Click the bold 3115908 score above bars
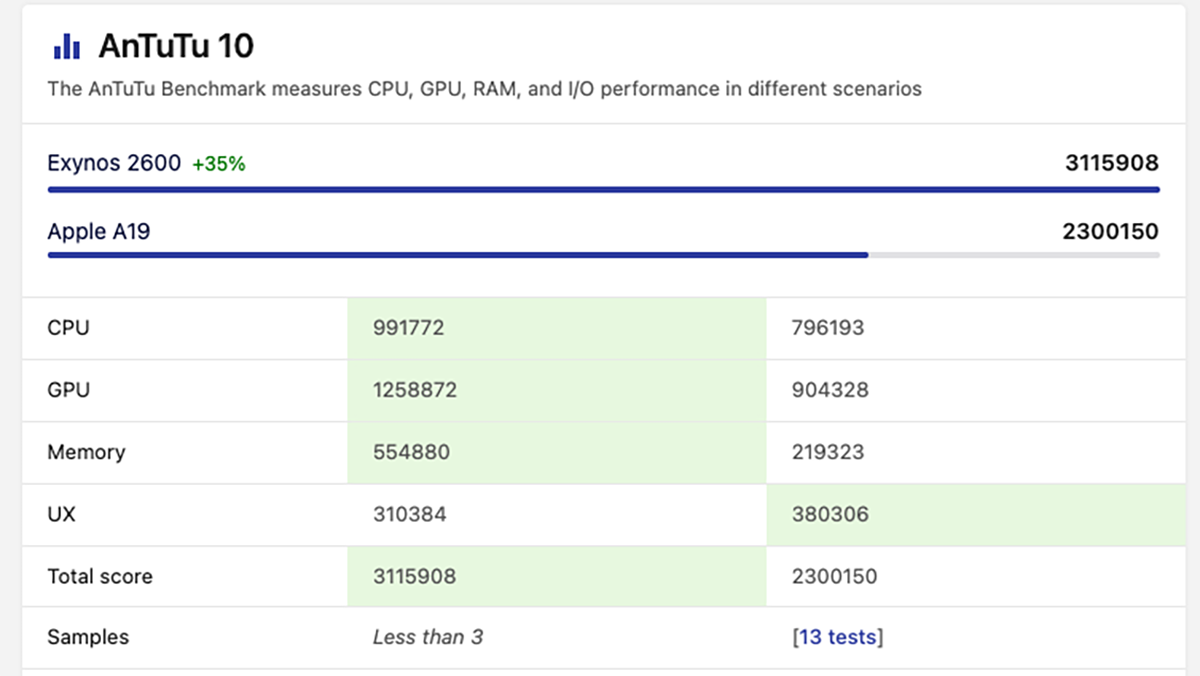This screenshot has width=1200, height=676. (x=1111, y=163)
